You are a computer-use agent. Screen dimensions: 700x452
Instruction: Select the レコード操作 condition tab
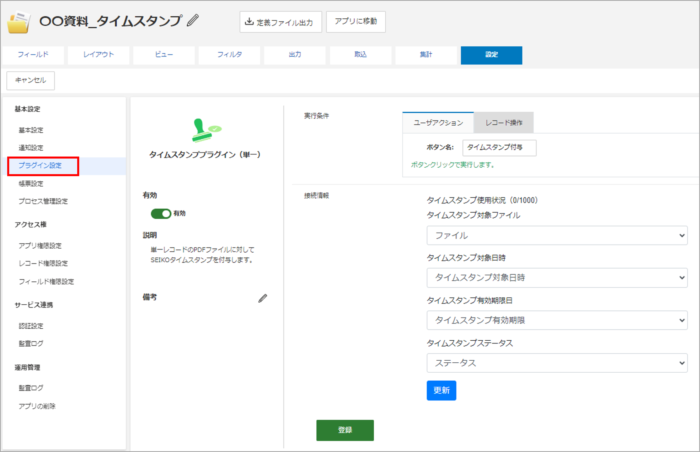[x=504, y=123]
